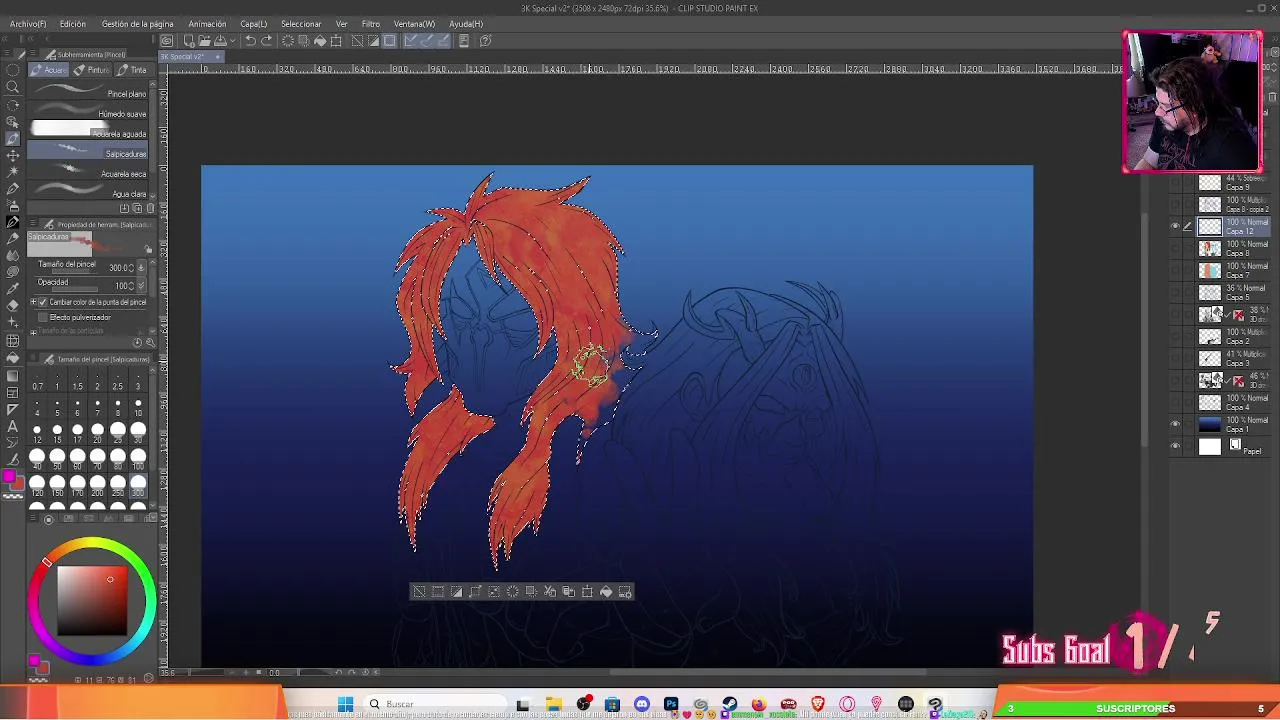This screenshot has height=720, width=1280.
Task: Open Filtro menu
Action: point(371,24)
